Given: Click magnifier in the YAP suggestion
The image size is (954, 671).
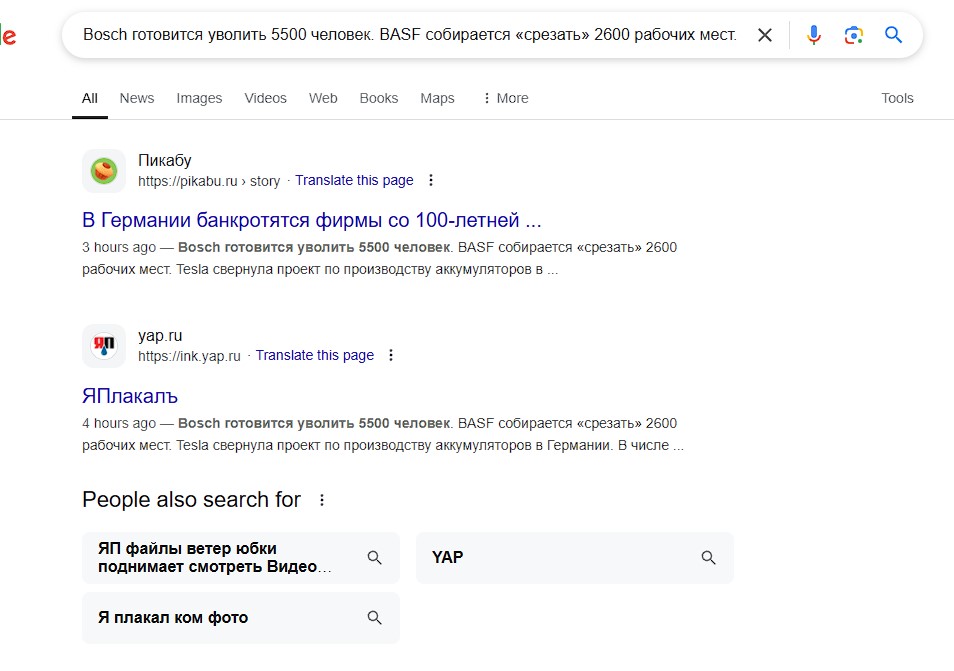Looking at the screenshot, I should (x=708, y=558).
